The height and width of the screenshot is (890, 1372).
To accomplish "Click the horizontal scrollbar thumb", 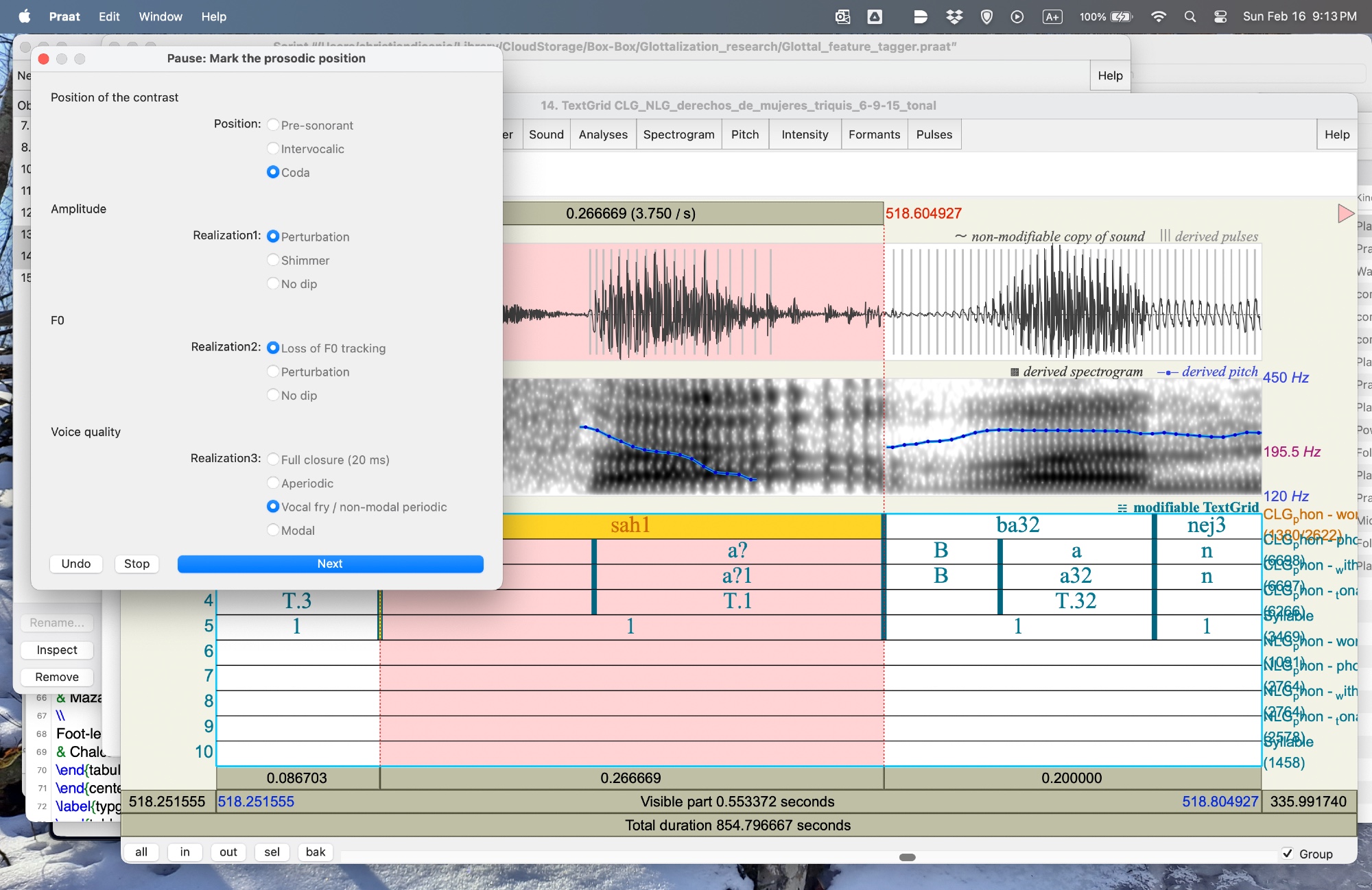I will [907, 857].
